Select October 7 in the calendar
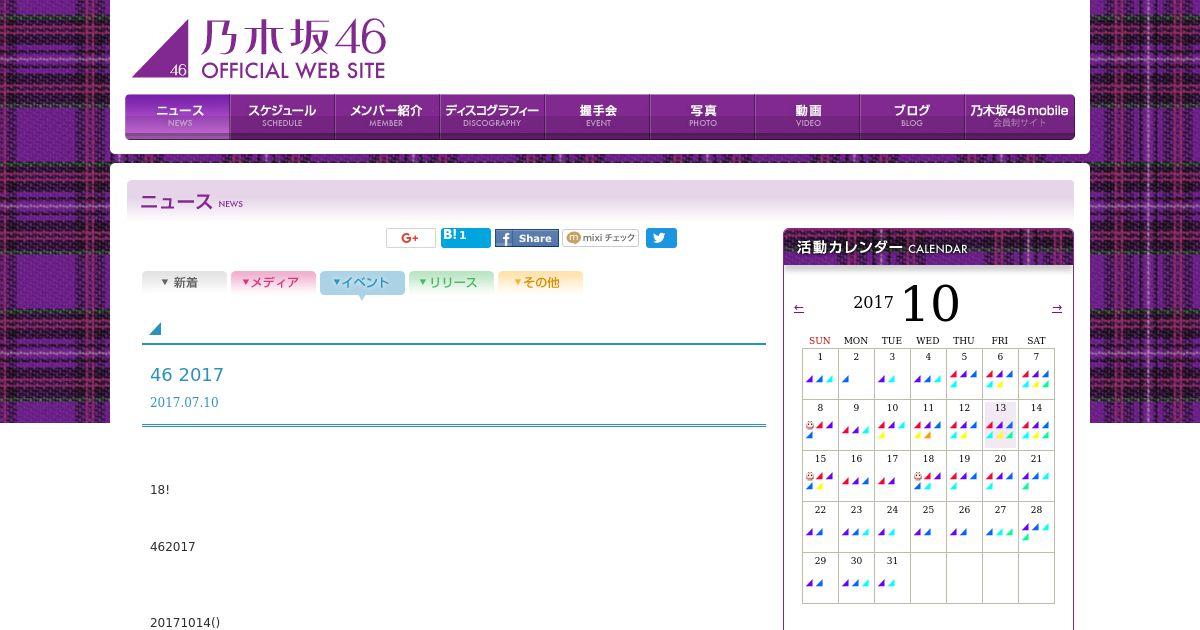 pos(1036,373)
